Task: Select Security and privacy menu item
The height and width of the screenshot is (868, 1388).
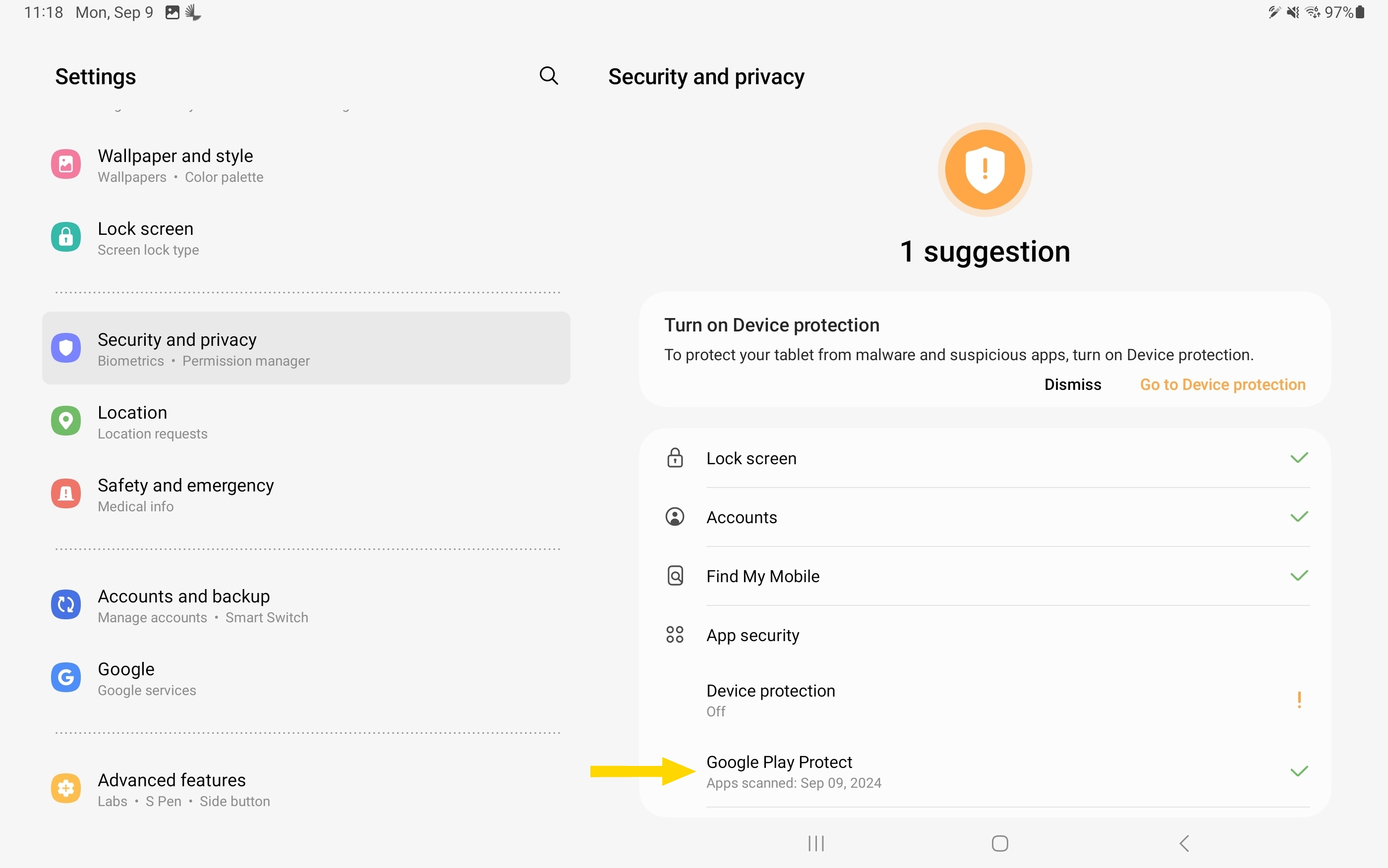Action: tap(306, 348)
